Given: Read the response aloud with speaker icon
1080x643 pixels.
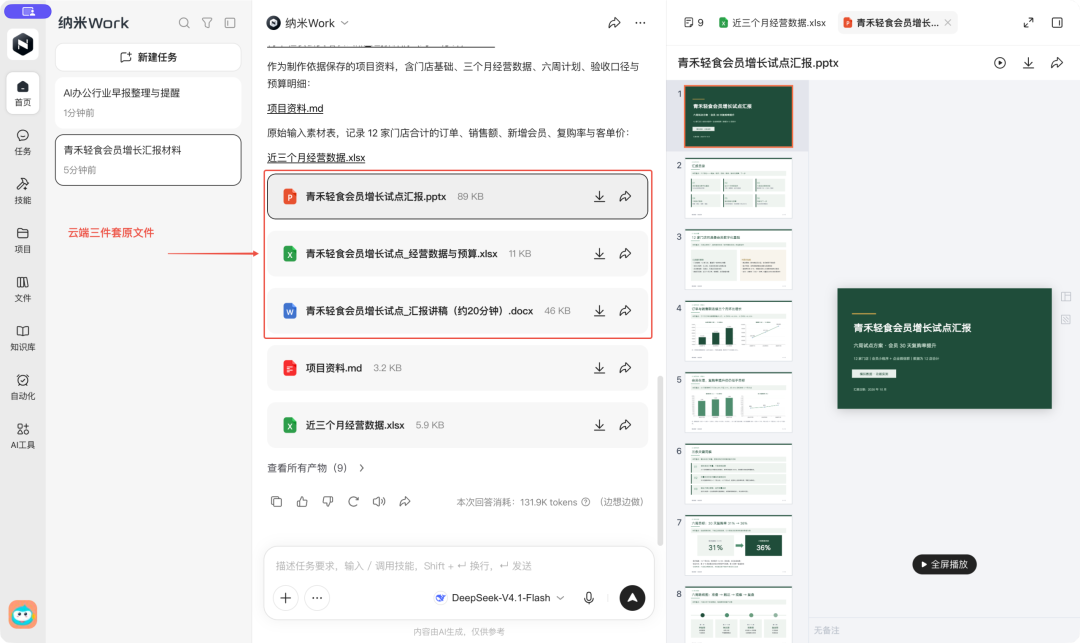Looking at the screenshot, I should click(379, 502).
